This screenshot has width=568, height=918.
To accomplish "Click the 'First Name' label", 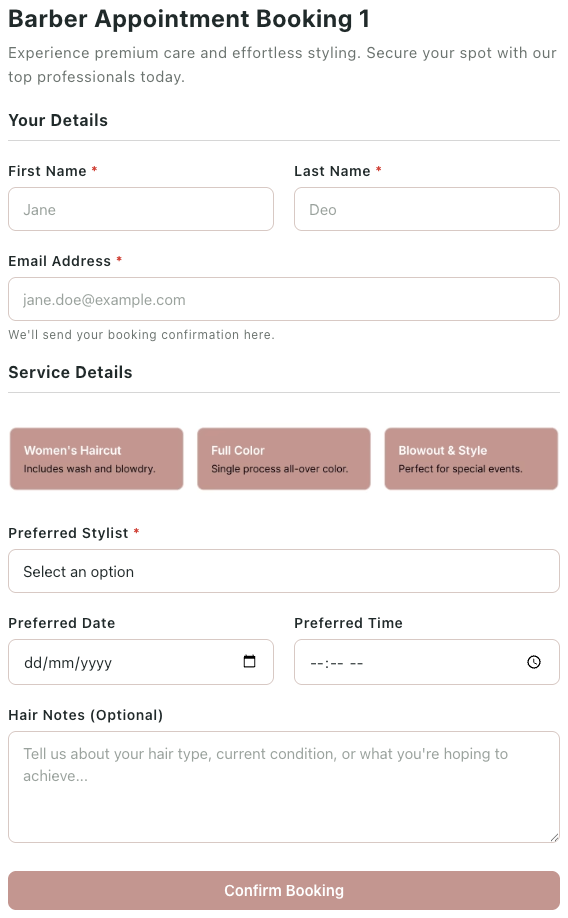I will 47,171.
